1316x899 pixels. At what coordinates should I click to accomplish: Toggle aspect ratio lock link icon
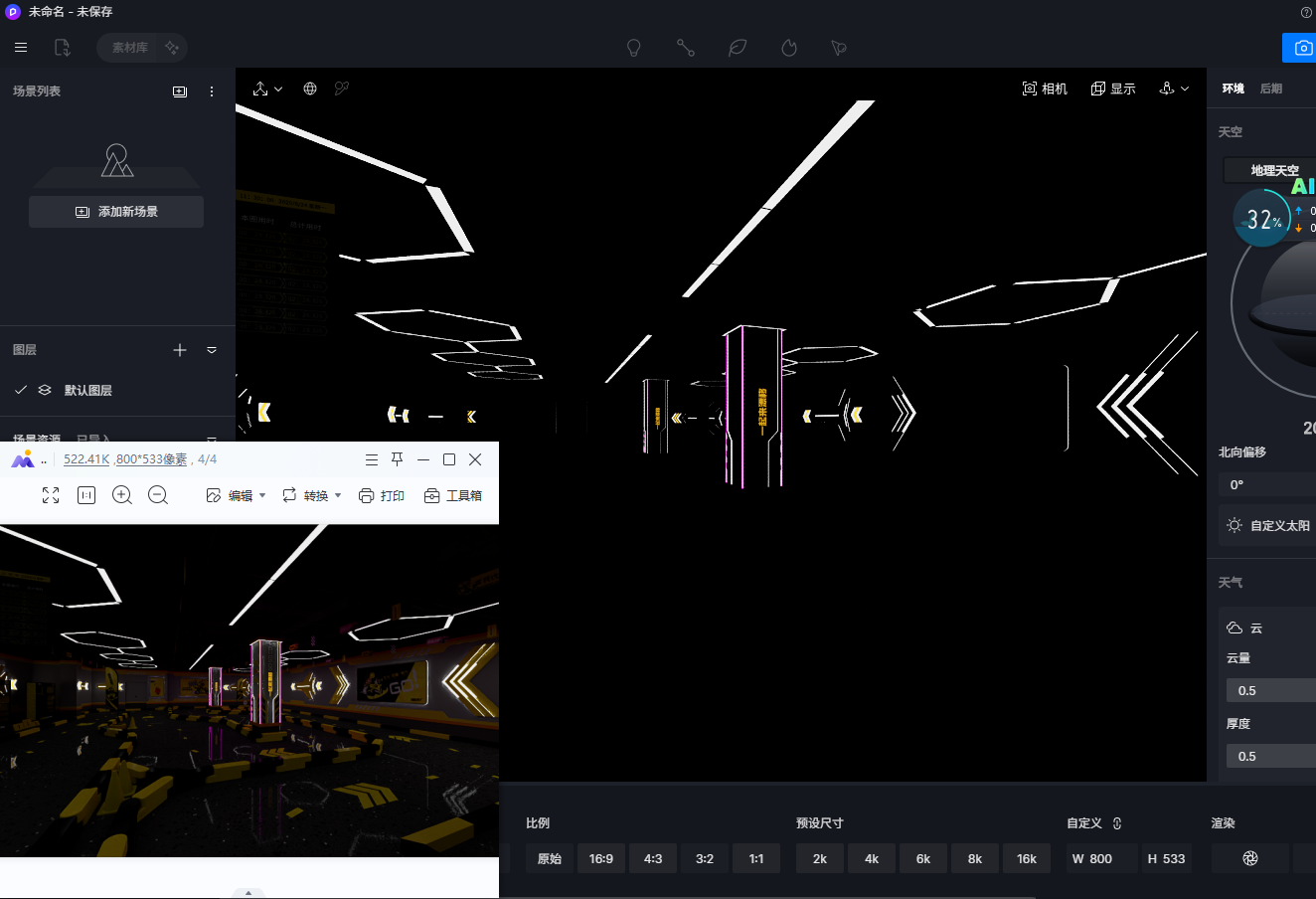pyautogui.click(x=1117, y=823)
